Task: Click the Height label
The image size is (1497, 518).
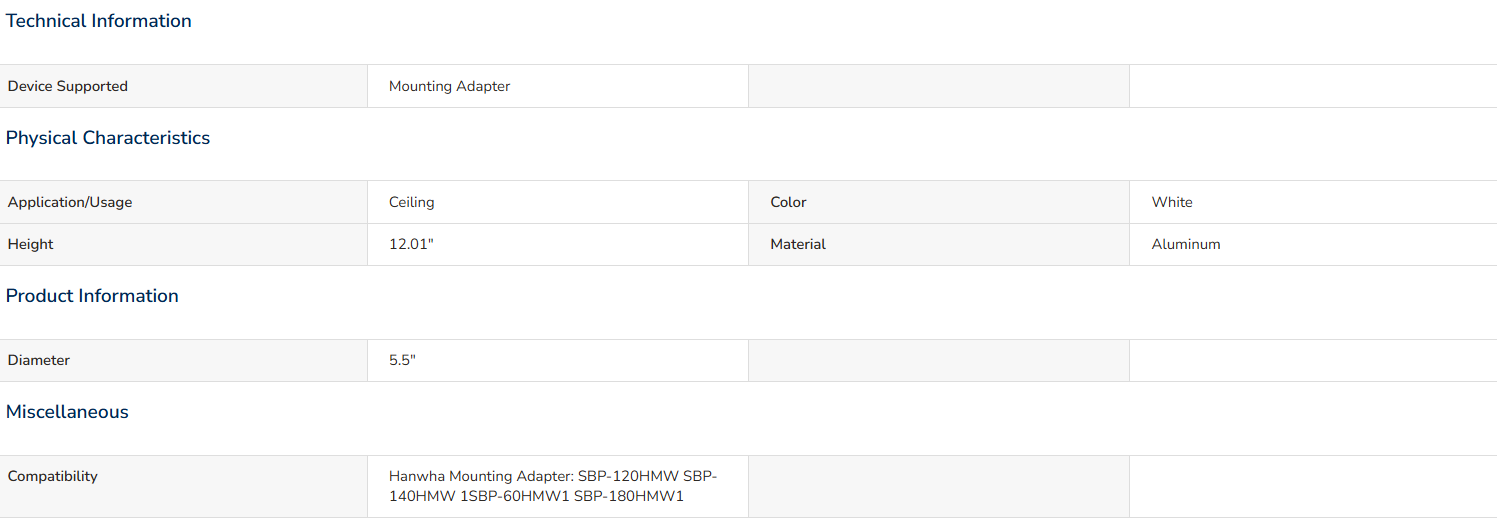Action: pyautogui.click(x=31, y=244)
